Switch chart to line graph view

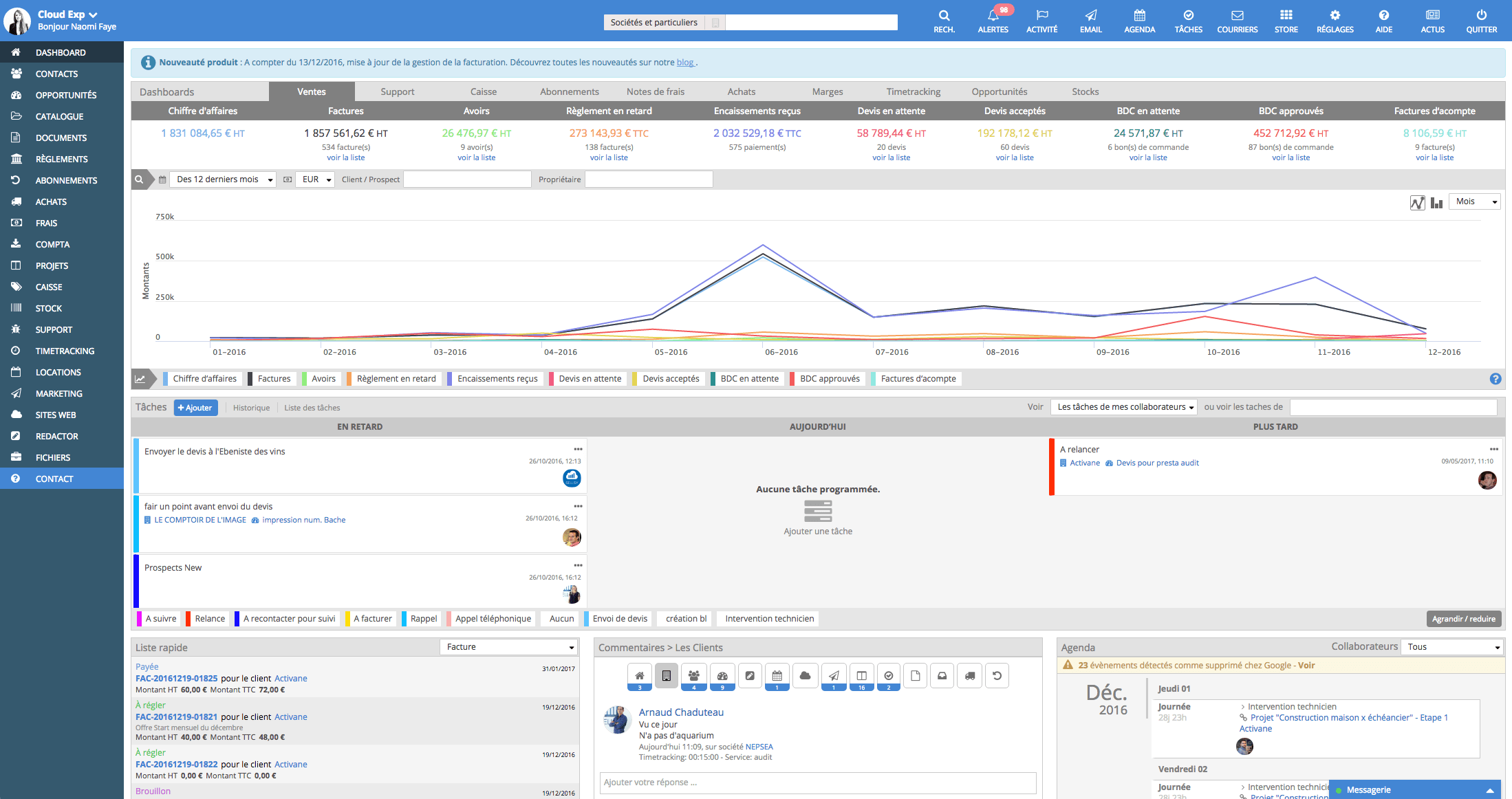[1417, 202]
